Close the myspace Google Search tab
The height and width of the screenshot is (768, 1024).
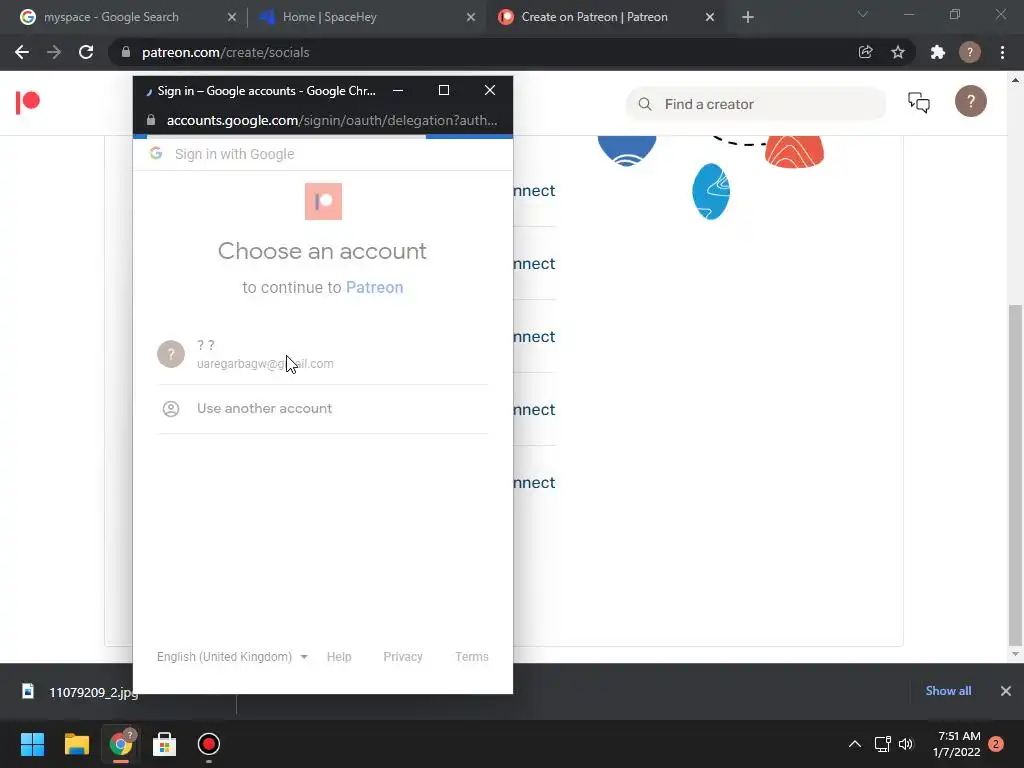tap(231, 17)
